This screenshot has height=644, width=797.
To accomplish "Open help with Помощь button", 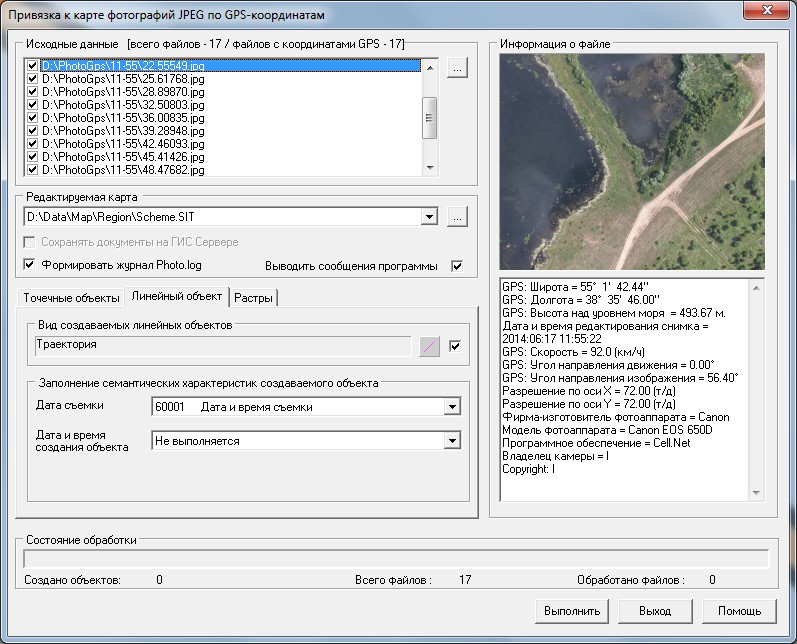I will [739, 610].
